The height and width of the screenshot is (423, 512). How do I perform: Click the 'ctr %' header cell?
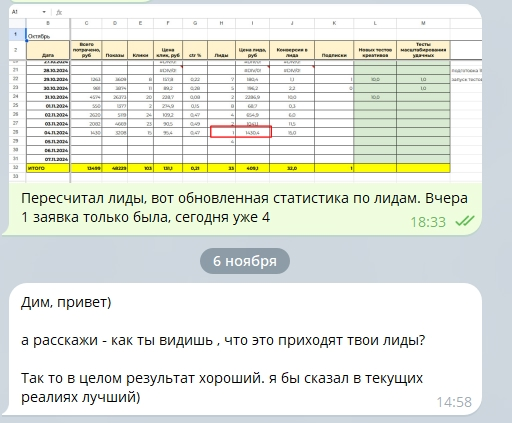click(x=195, y=50)
